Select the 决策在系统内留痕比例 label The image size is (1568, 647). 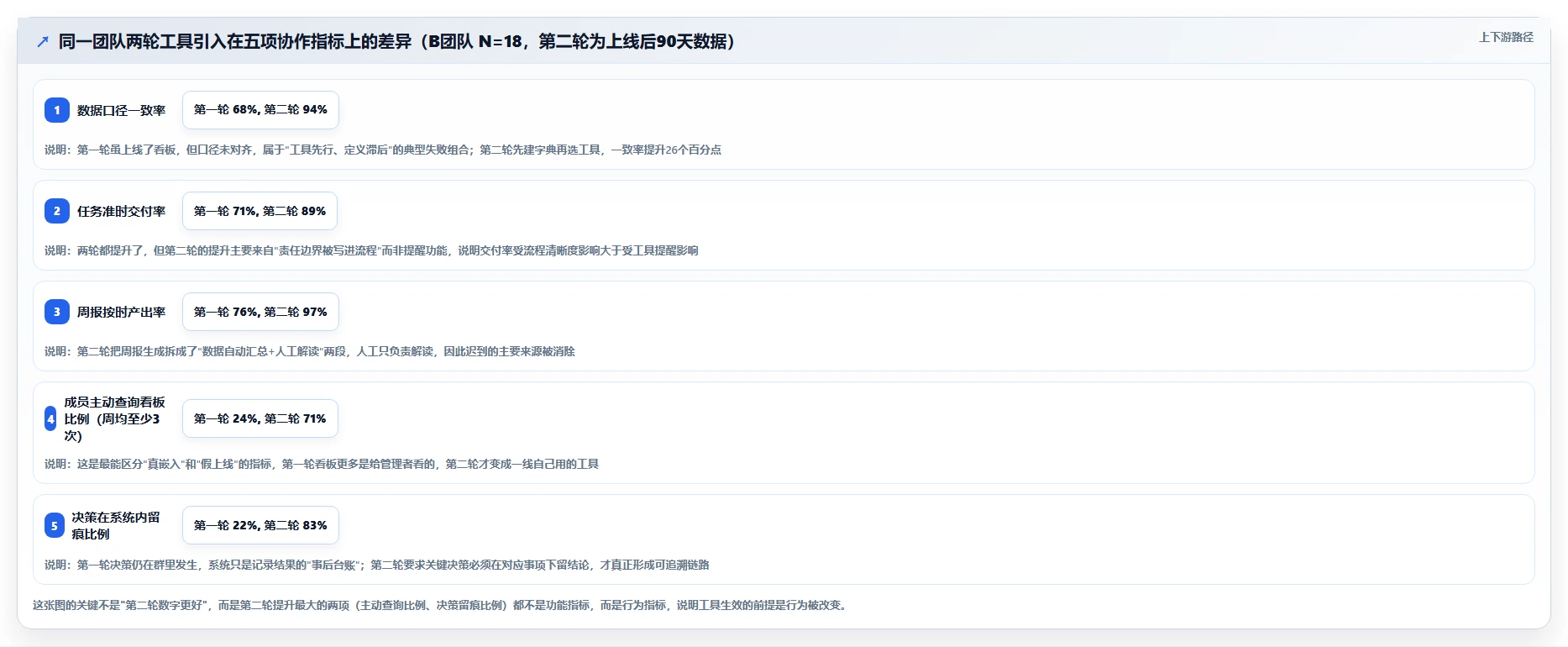(116, 525)
